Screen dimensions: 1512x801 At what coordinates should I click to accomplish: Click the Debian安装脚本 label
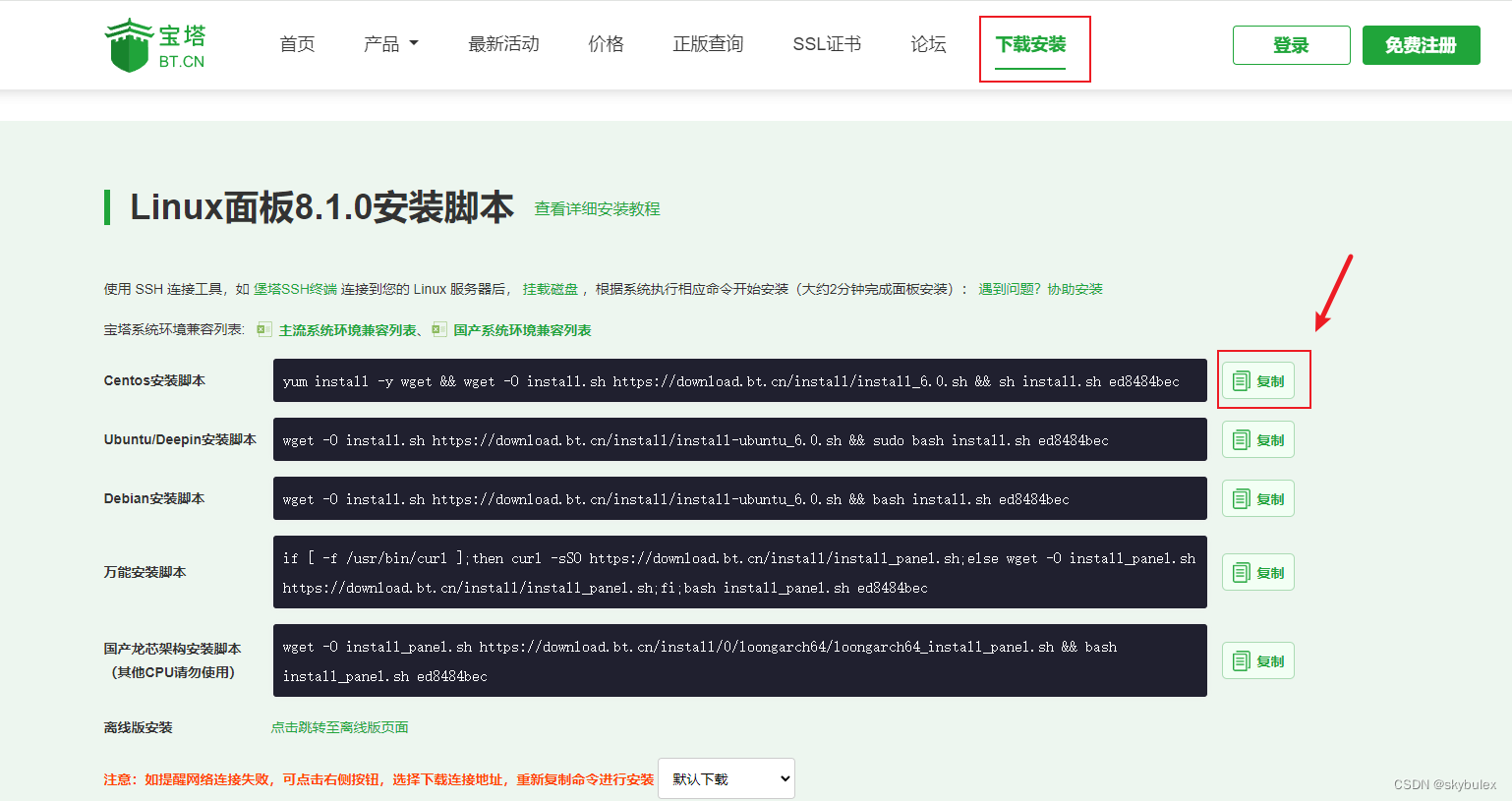pos(154,498)
